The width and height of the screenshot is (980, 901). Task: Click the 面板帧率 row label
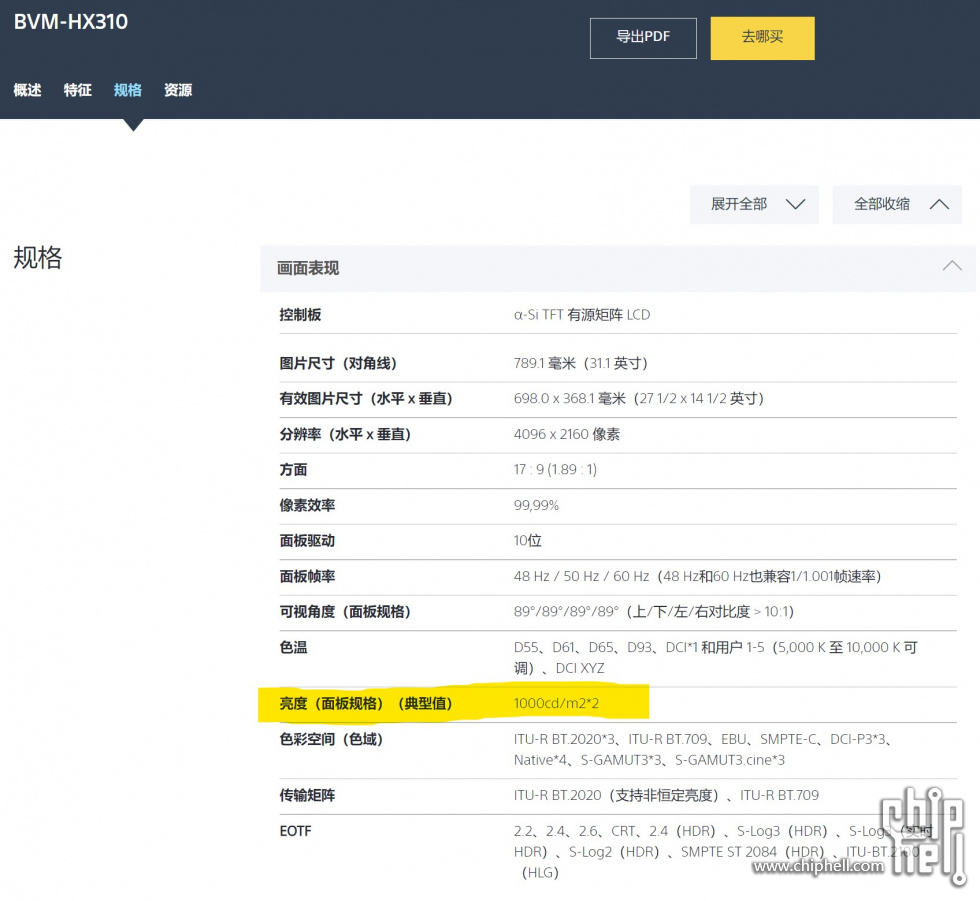click(307, 576)
